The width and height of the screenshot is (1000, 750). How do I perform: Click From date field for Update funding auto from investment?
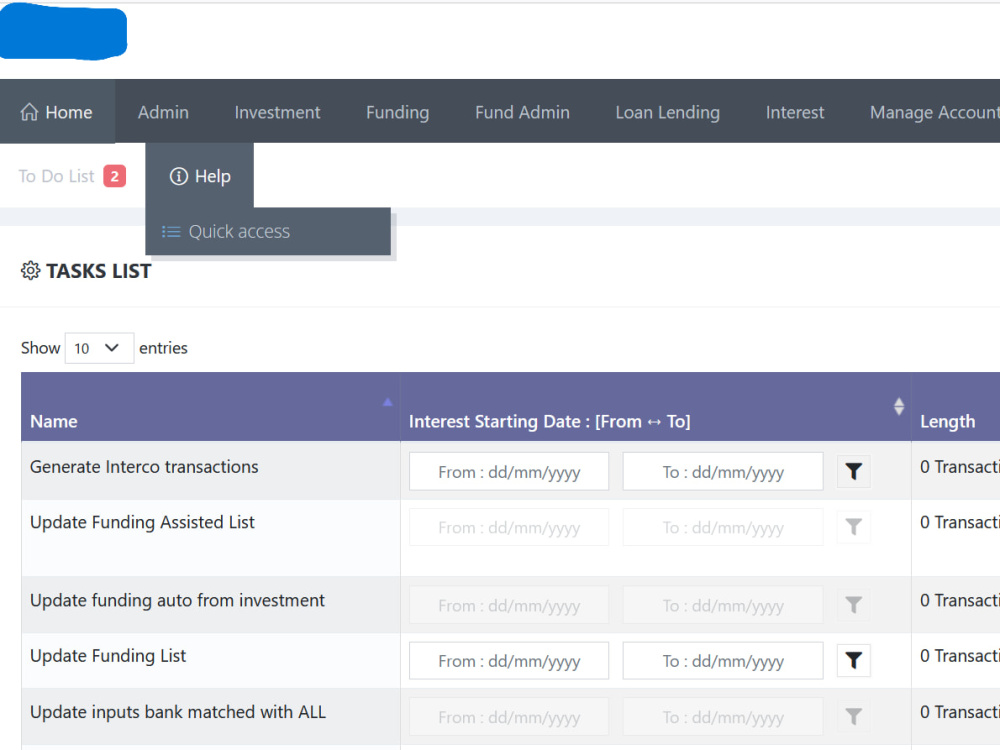509,605
